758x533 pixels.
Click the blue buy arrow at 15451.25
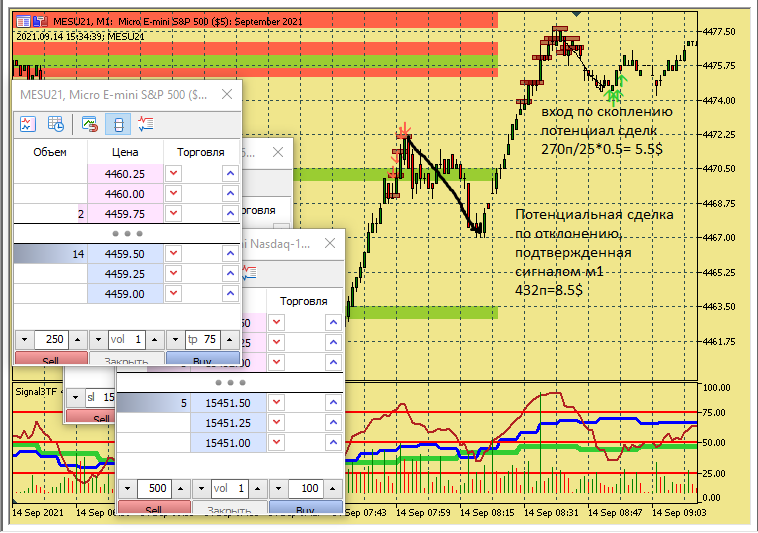click(x=334, y=423)
